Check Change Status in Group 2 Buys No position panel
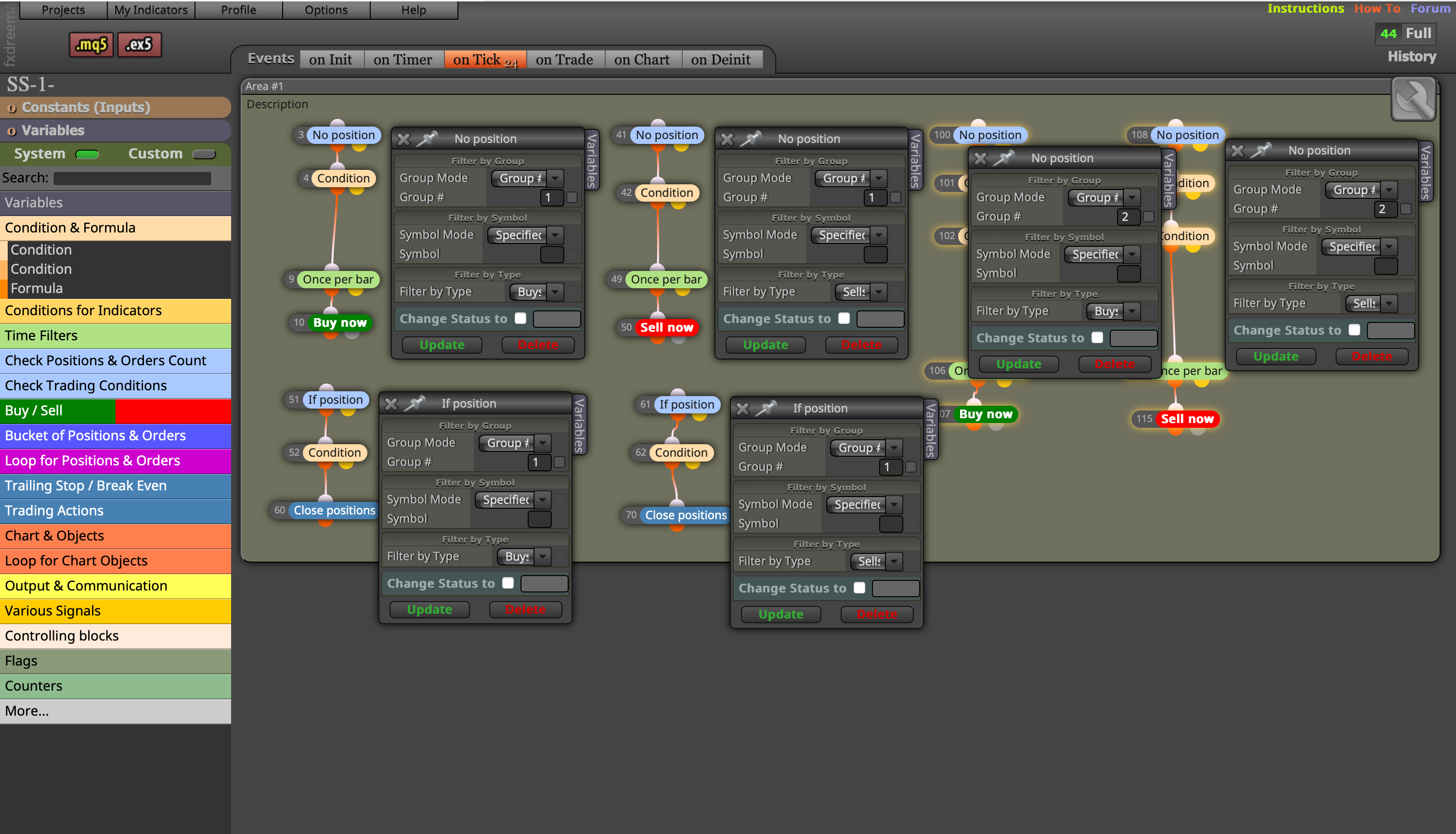Viewport: 1456px width, 834px height. (1097, 338)
